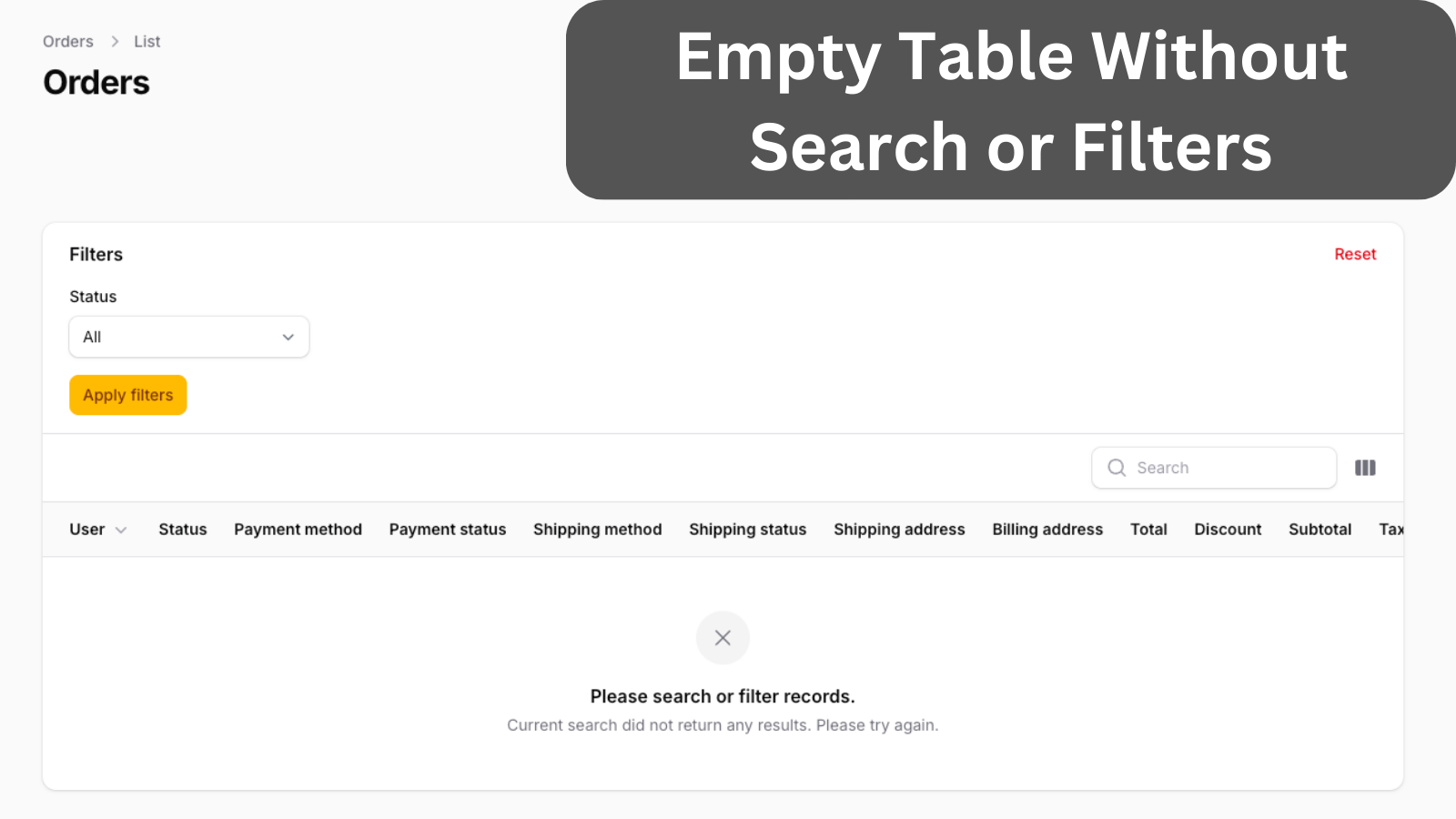Click the Shipping method column header
The image size is (1456, 819).
click(598, 530)
